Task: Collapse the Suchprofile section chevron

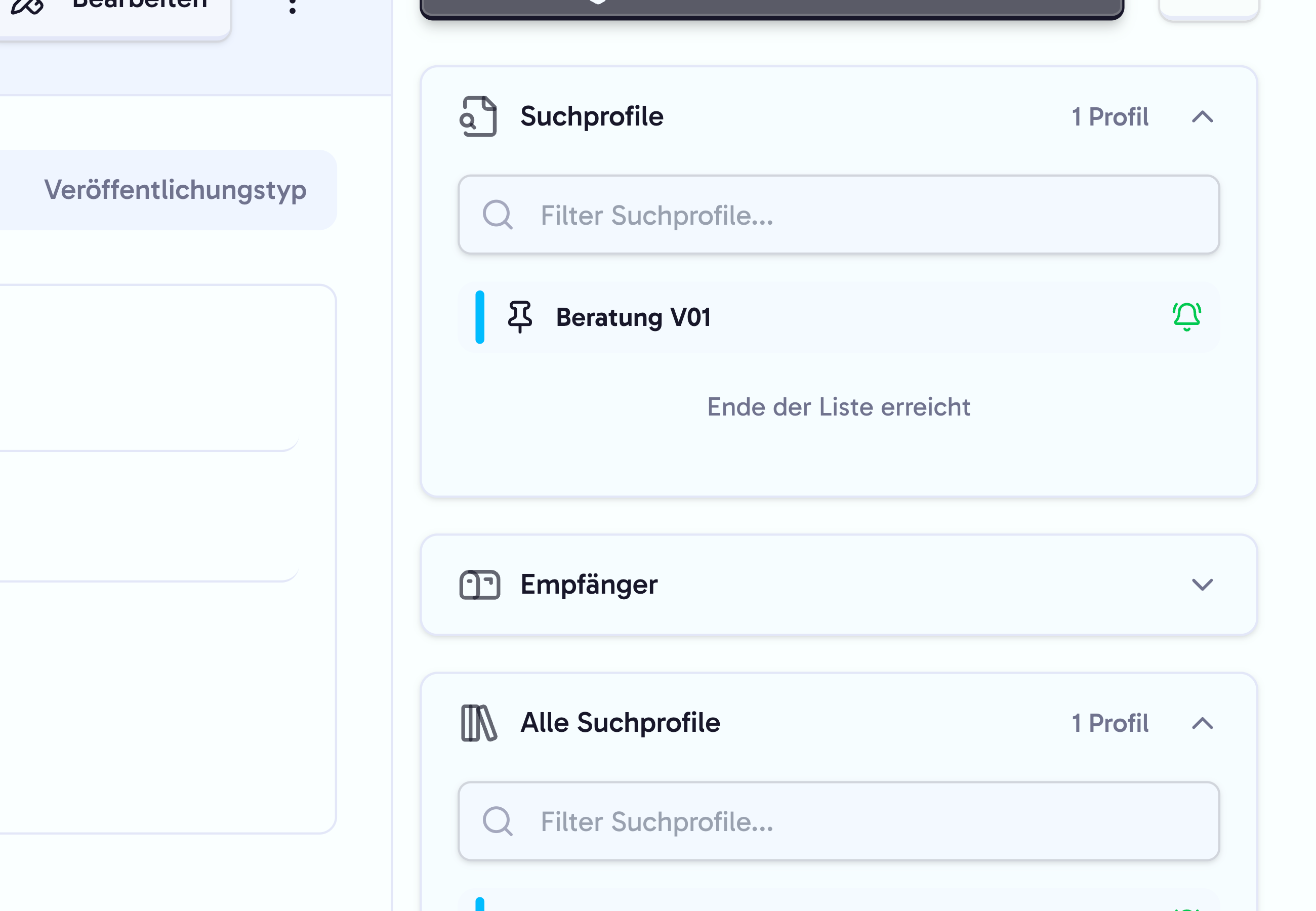Action: (x=1202, y=117)
